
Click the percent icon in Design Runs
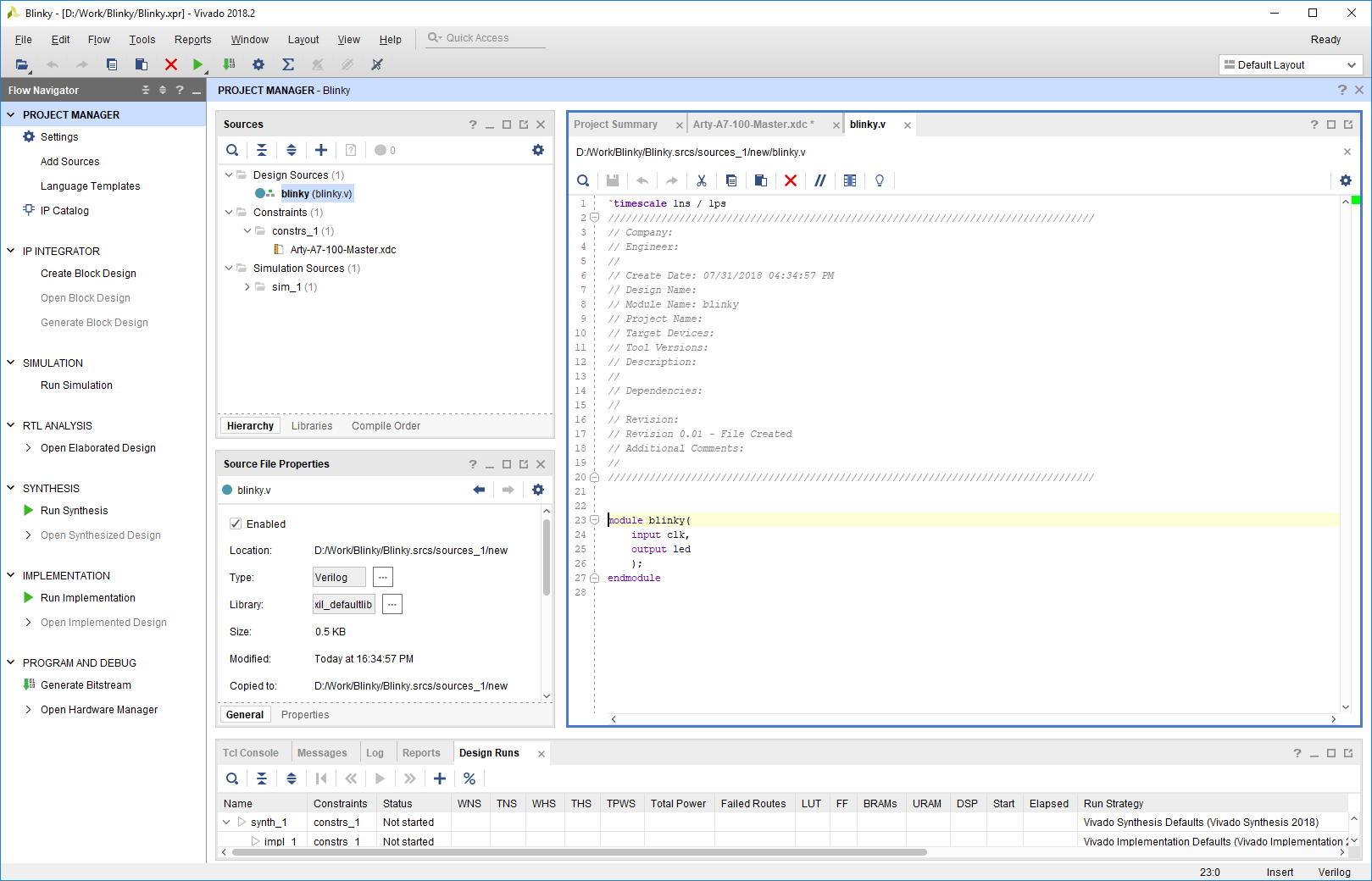pyautogui.click(x=469, y=778)
